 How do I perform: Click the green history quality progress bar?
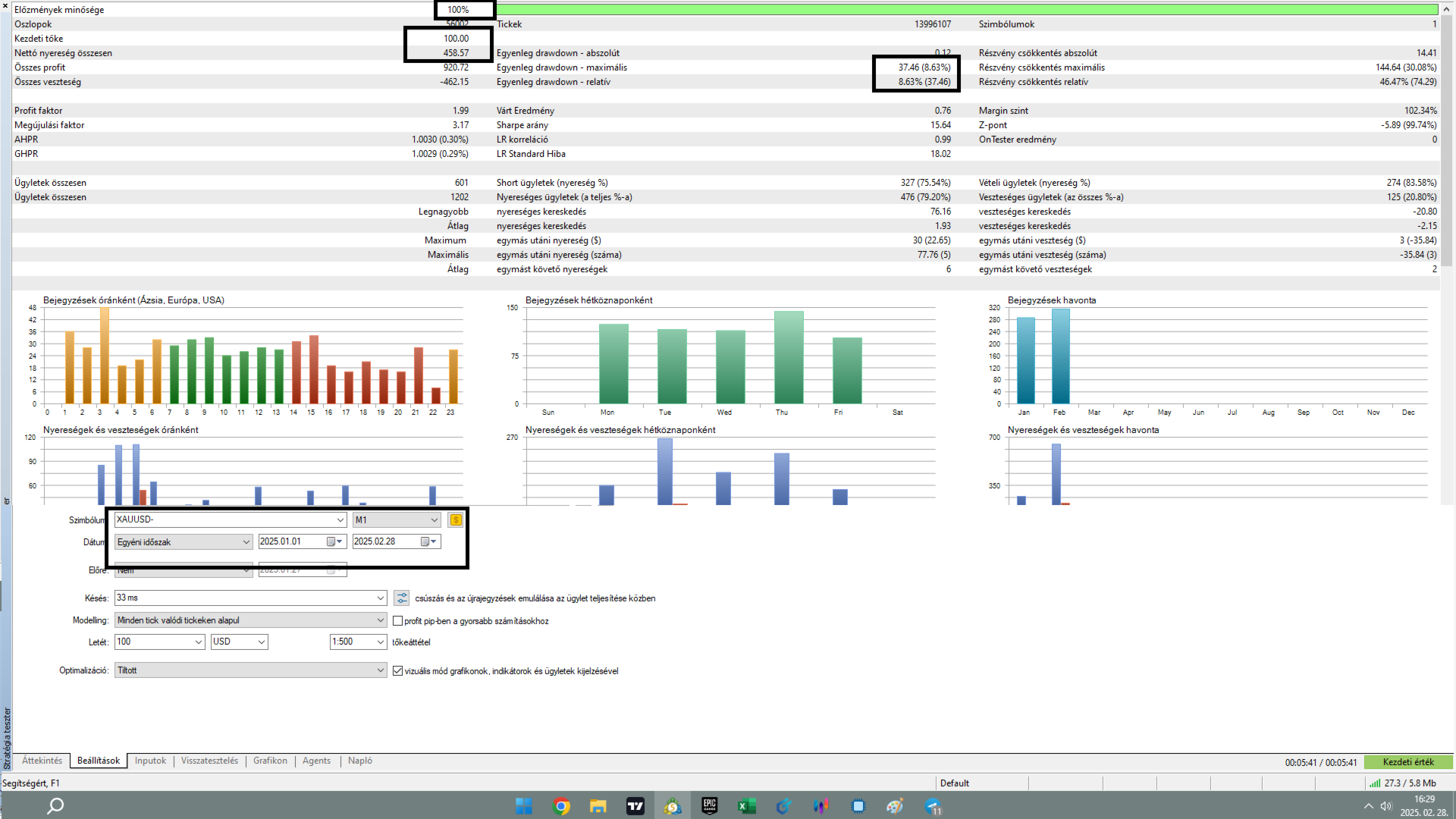coord(963,9)
